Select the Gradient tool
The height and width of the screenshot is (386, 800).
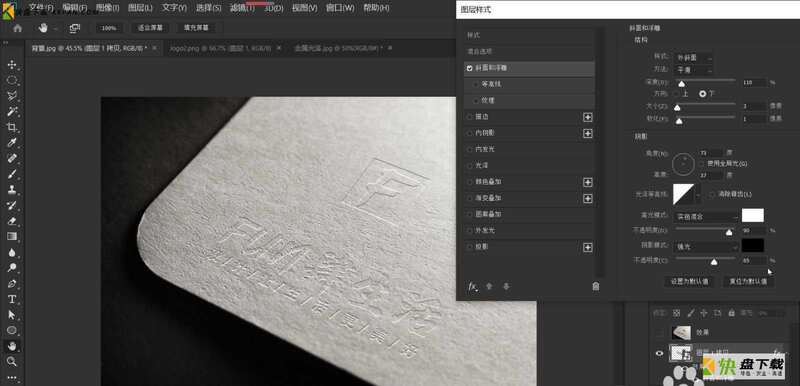click(x=12, y=236)
